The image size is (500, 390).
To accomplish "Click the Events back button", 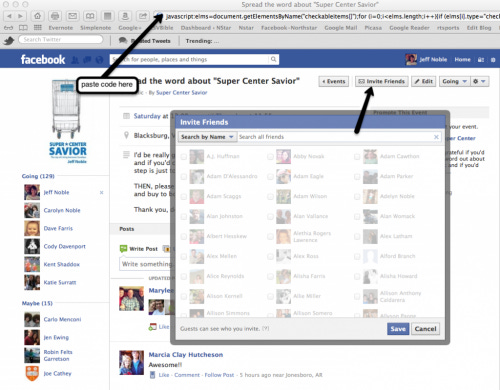I will pyautogui.click(x=334, y=81).
